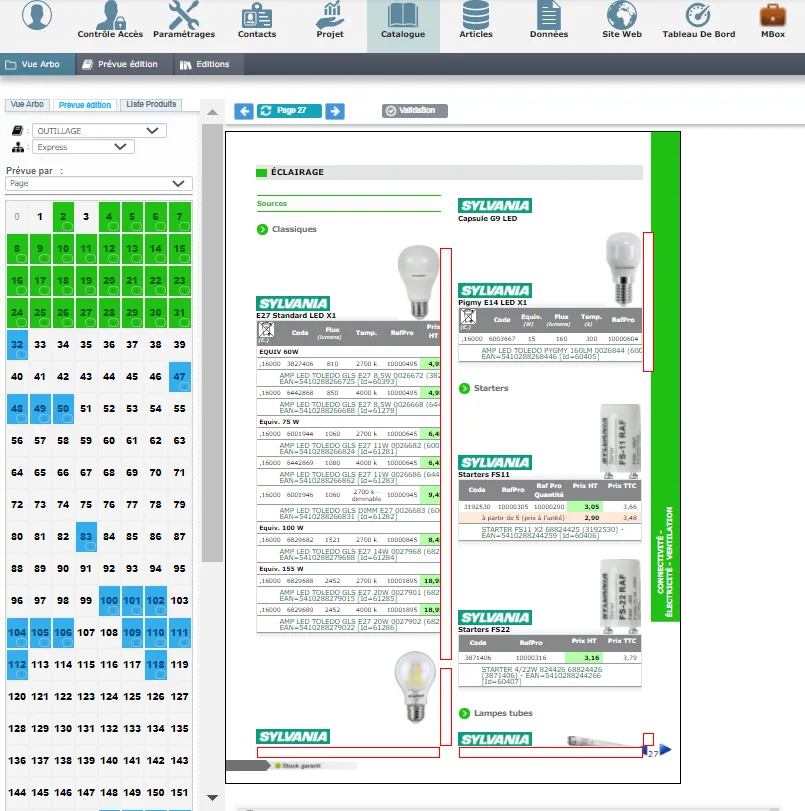The width and height of the screenshot is (805, 811).
Task: Open the user profile icon
Action: (x=37, y=16)
